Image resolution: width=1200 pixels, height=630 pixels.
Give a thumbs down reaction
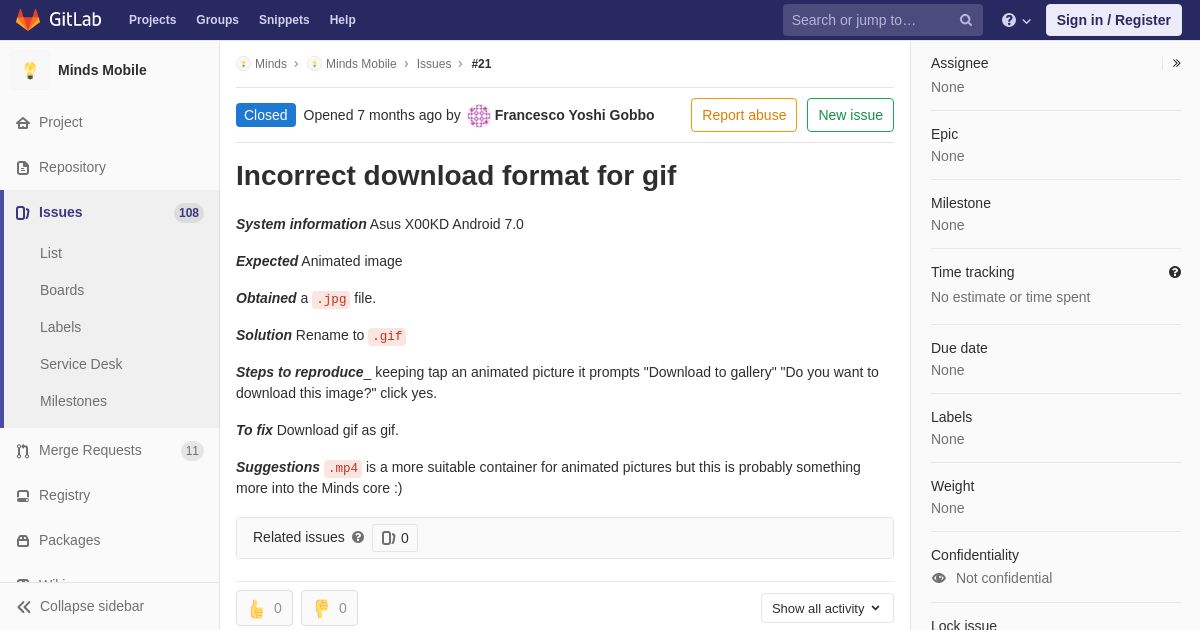pyautogui.click(x=329, y=608)
